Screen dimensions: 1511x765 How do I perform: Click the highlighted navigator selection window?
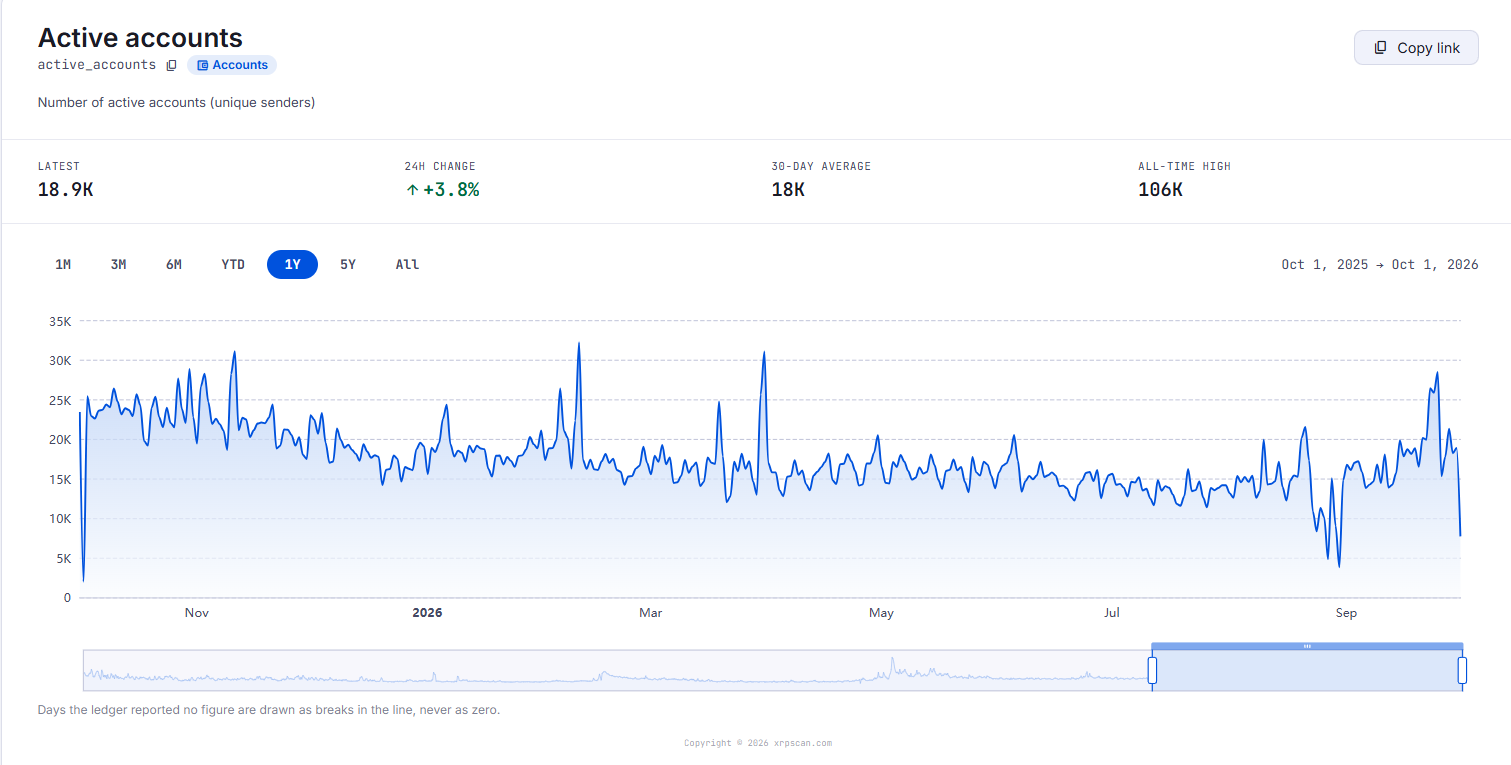(1307, 670)
